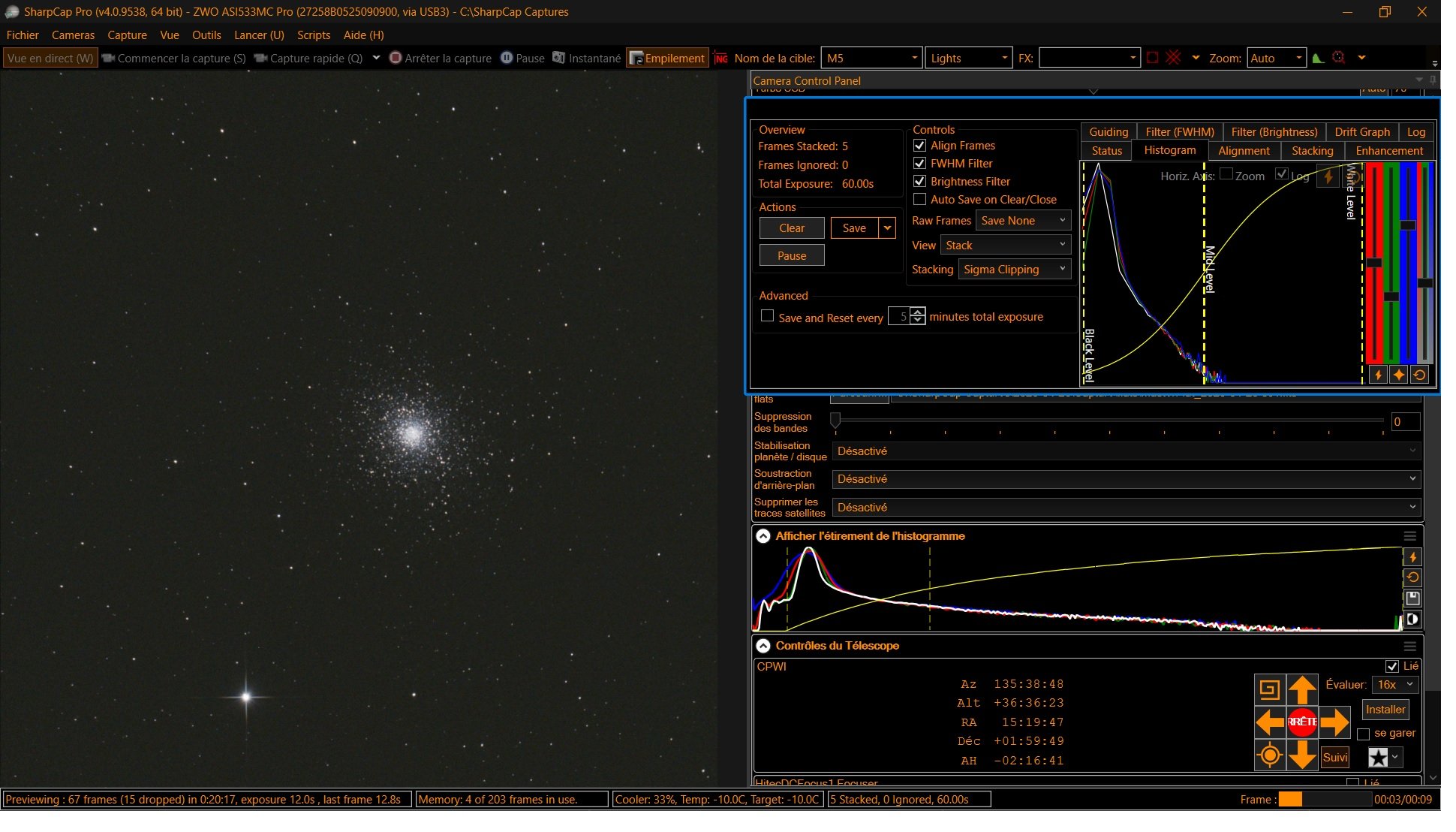This screenshot has height=832, width=1456.
Task: Open the target name M5 dropdown
Action: tap(871, 58)
